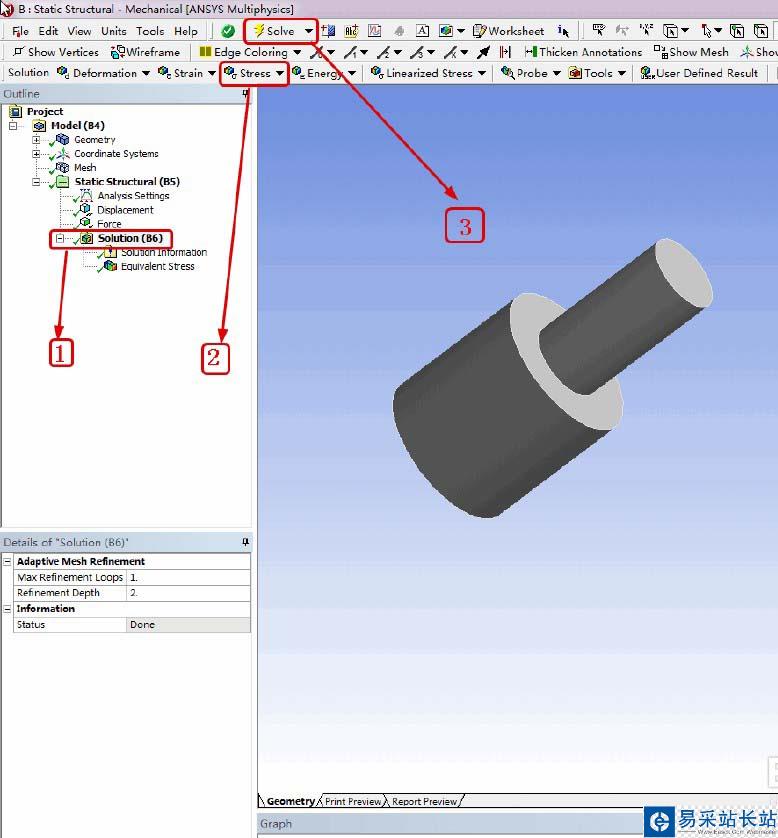Edit Max Refinement Loops value field
The image size is (778, 838).
click(188, 577)
